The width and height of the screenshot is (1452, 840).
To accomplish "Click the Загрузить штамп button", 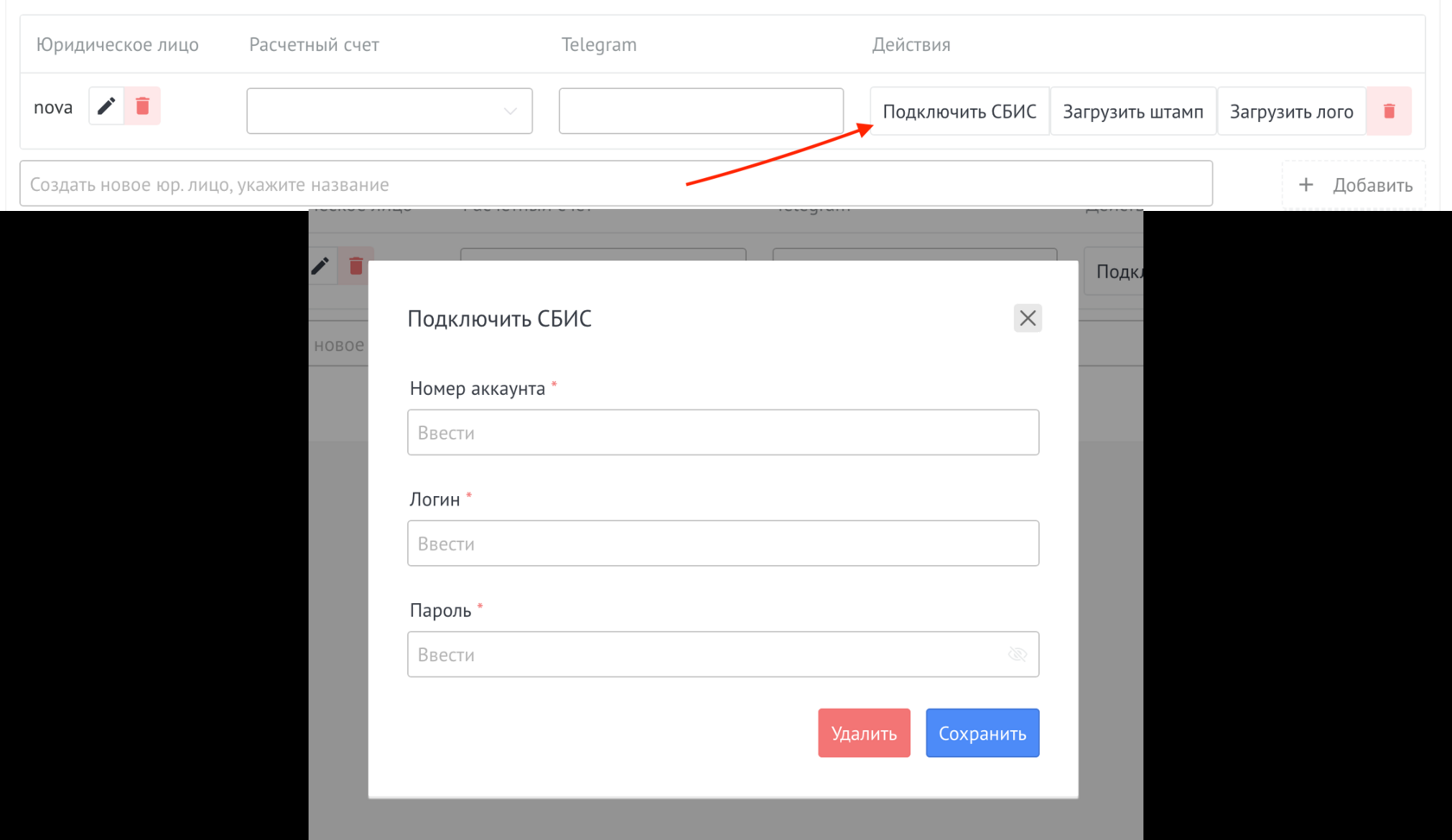I will coord(1132,111).
